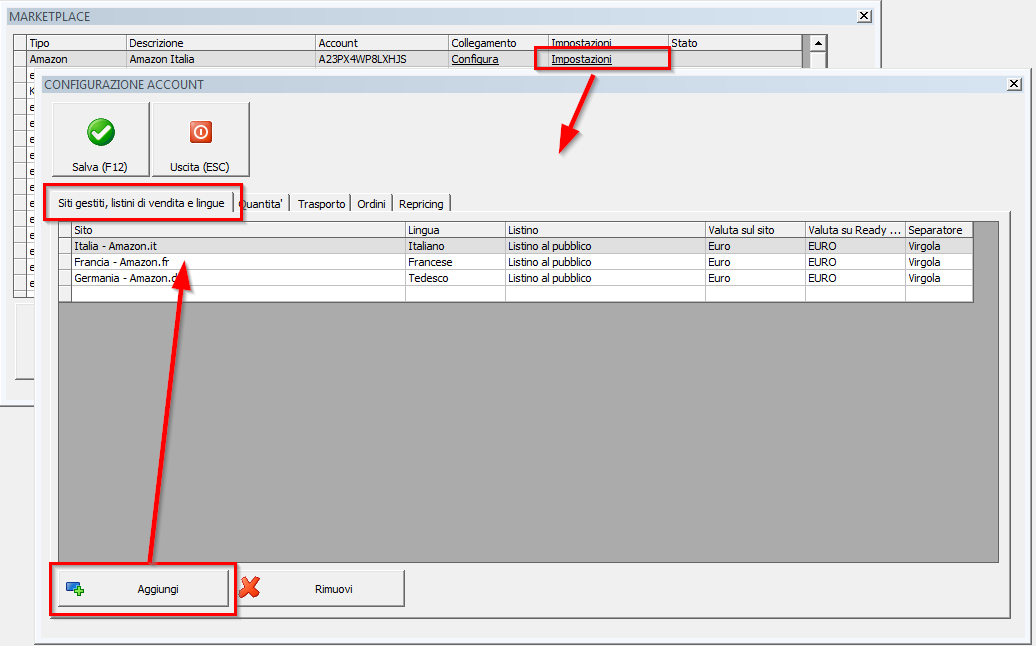Switch to the Repricing tab

click(x=421, y=204)
